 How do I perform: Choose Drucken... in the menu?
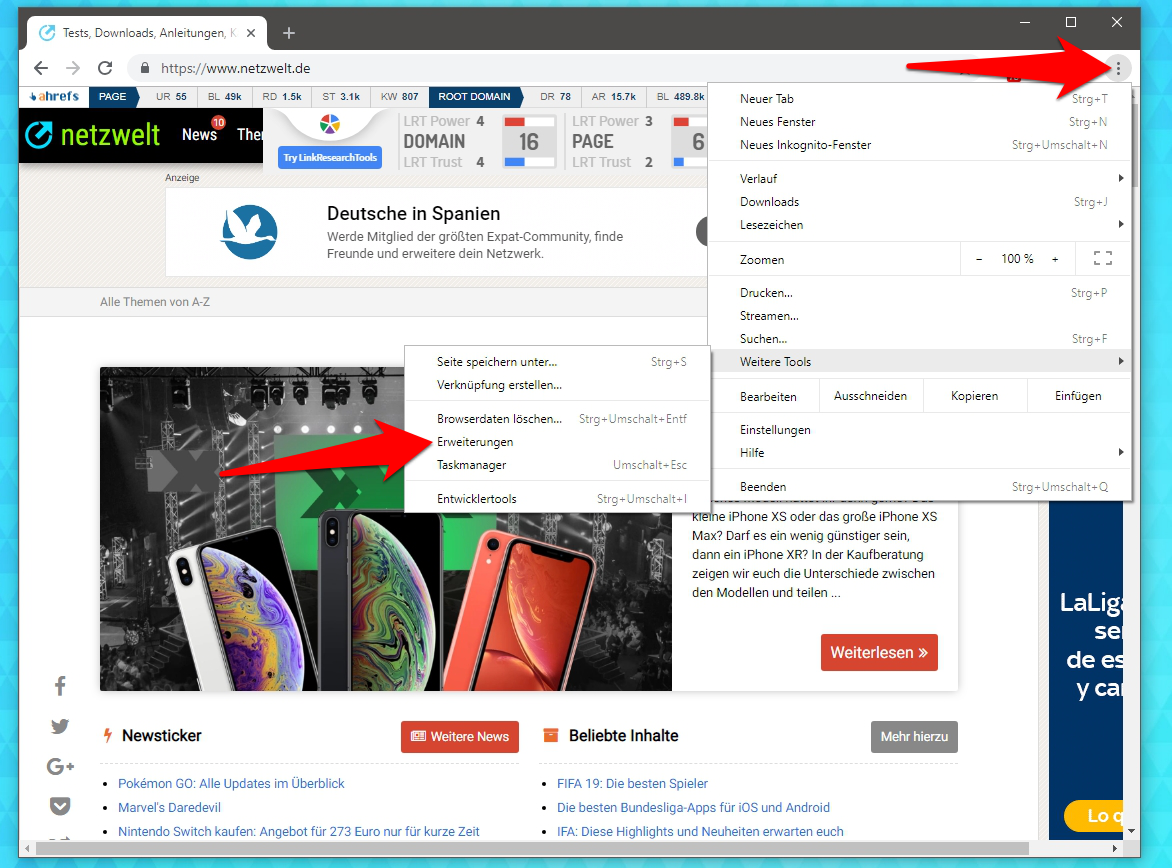(919, 293)
